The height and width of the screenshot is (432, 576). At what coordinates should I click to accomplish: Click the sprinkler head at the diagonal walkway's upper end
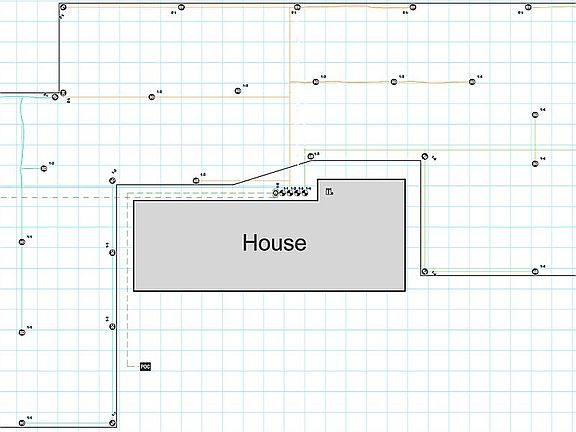tap(310, 156)
